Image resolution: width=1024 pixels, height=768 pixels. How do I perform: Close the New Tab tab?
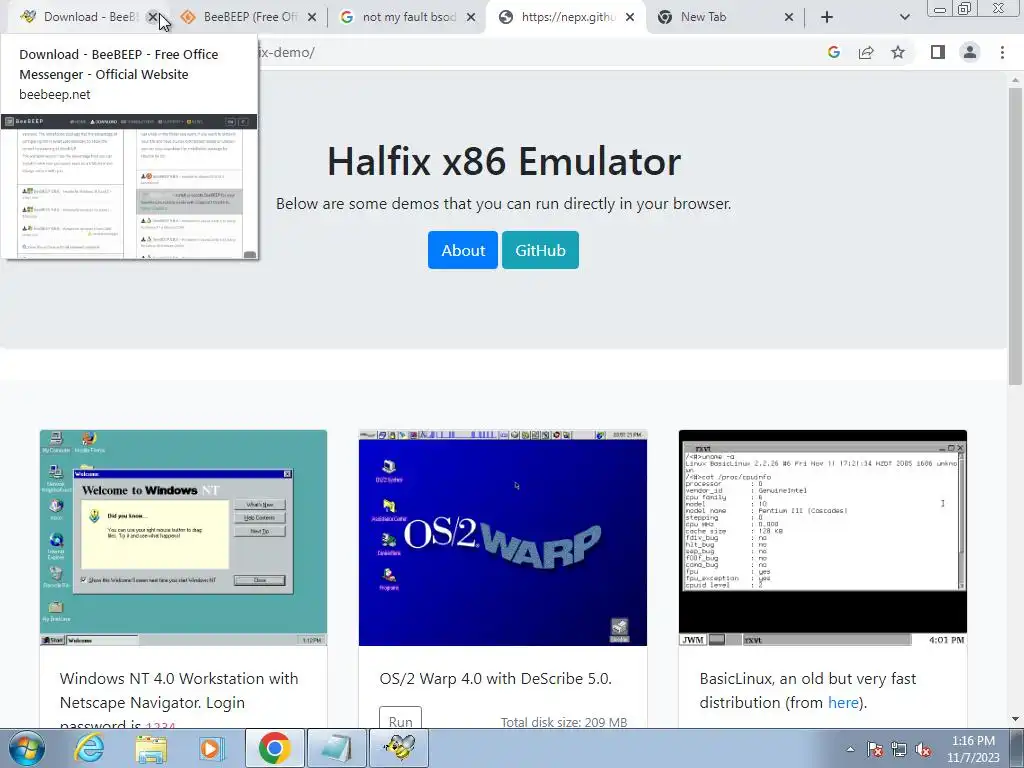tap(789, 18)
